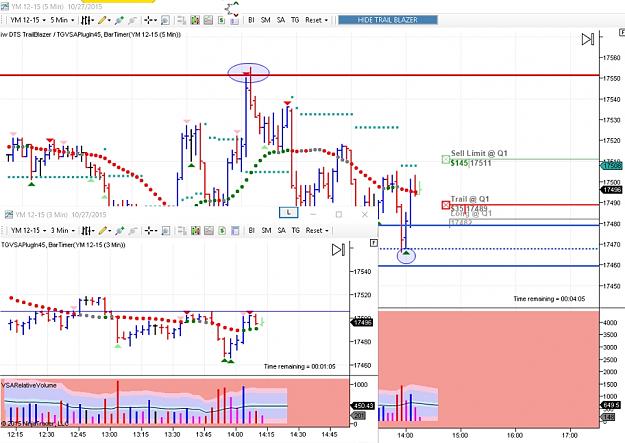This screenshot has height=443, width=625.
Task: Click the 450.43 volume value marker
Action: point(363,406)
